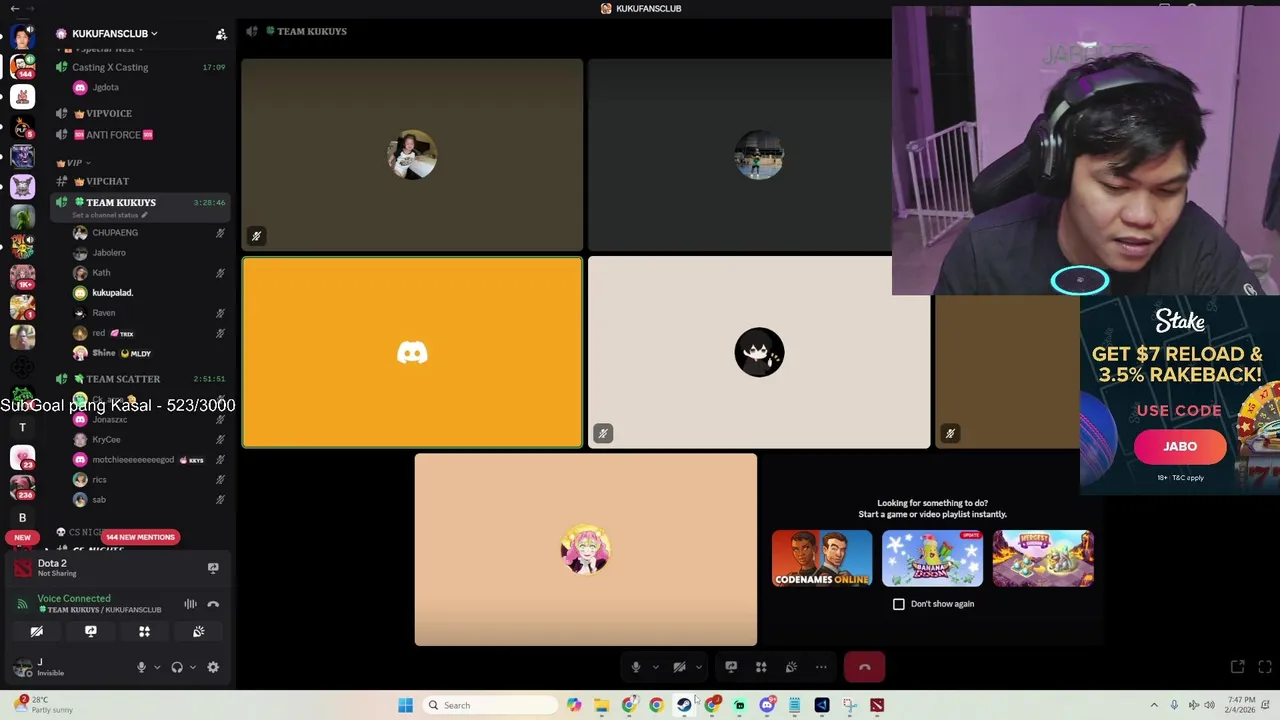Check the Don't show again box
The image size is (1280, 720).
click(899, 604)
